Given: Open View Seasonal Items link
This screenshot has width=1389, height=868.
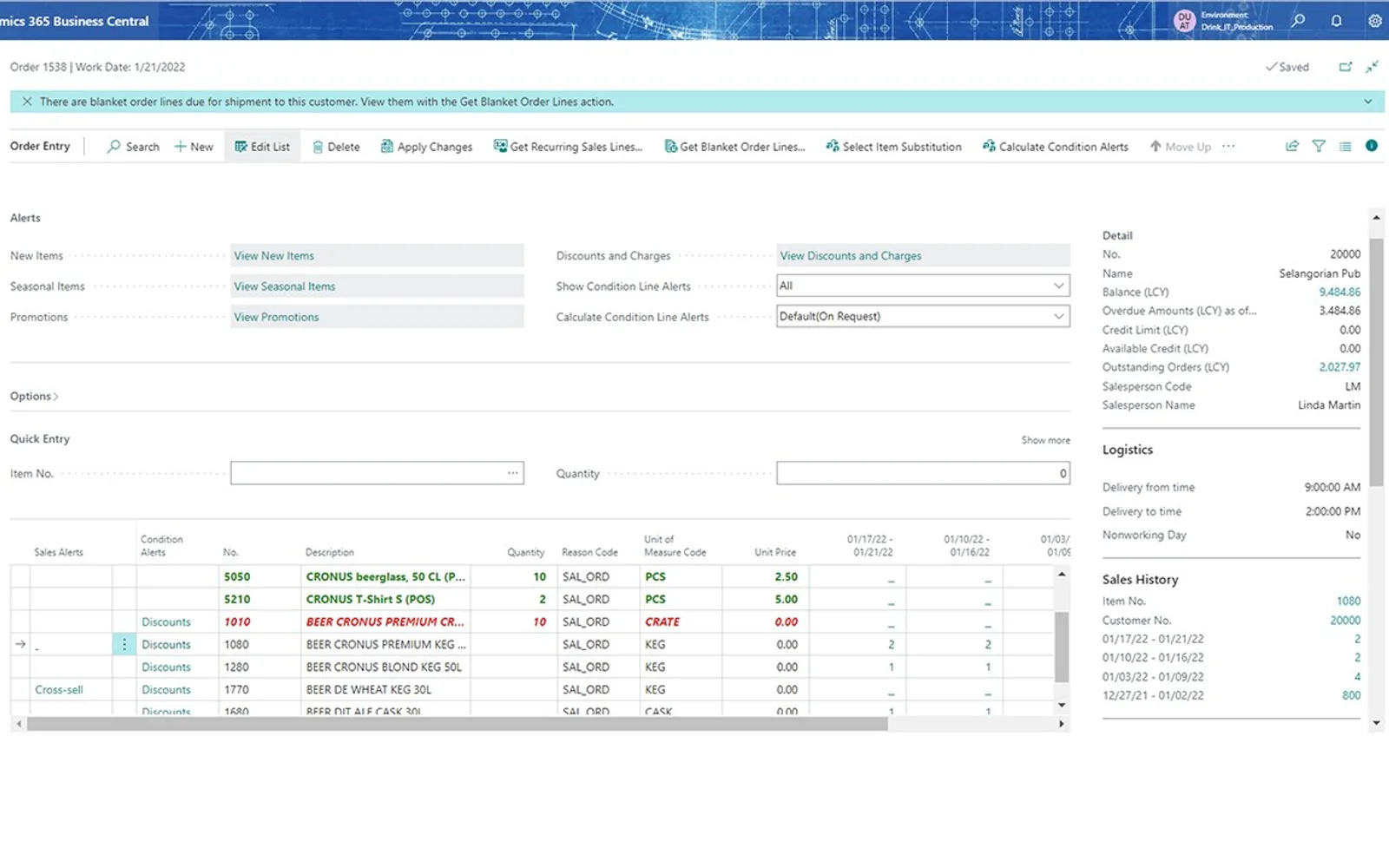Looking at the screenshot, I should (x=284, y=286).
